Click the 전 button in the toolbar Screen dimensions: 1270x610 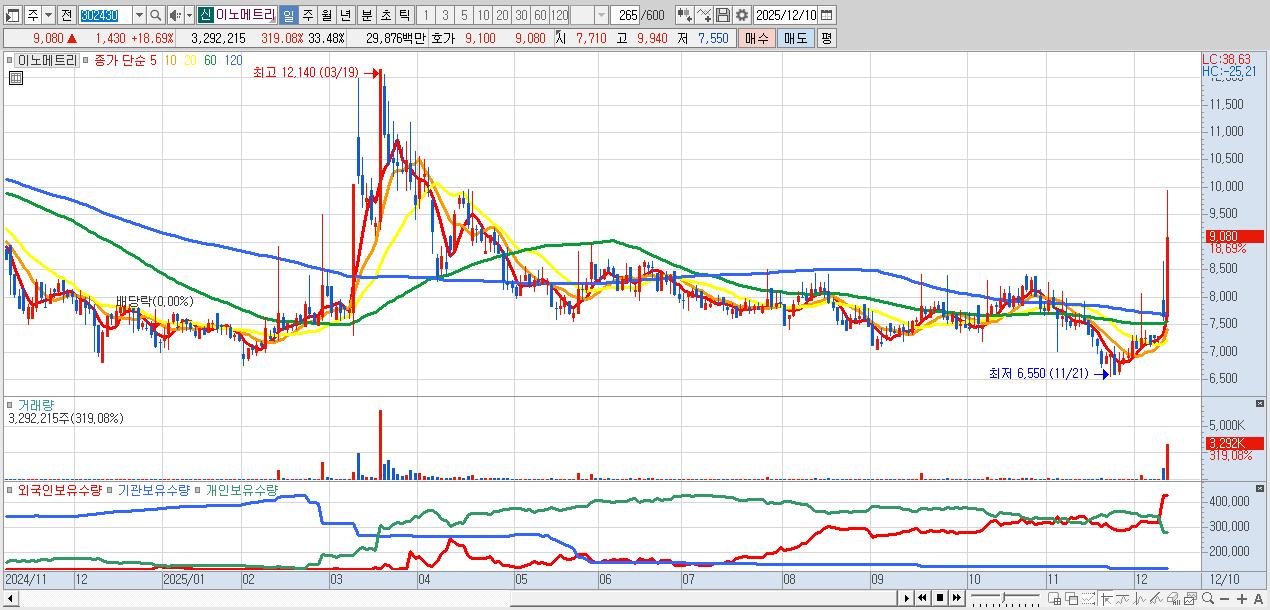tap(66, 15)
